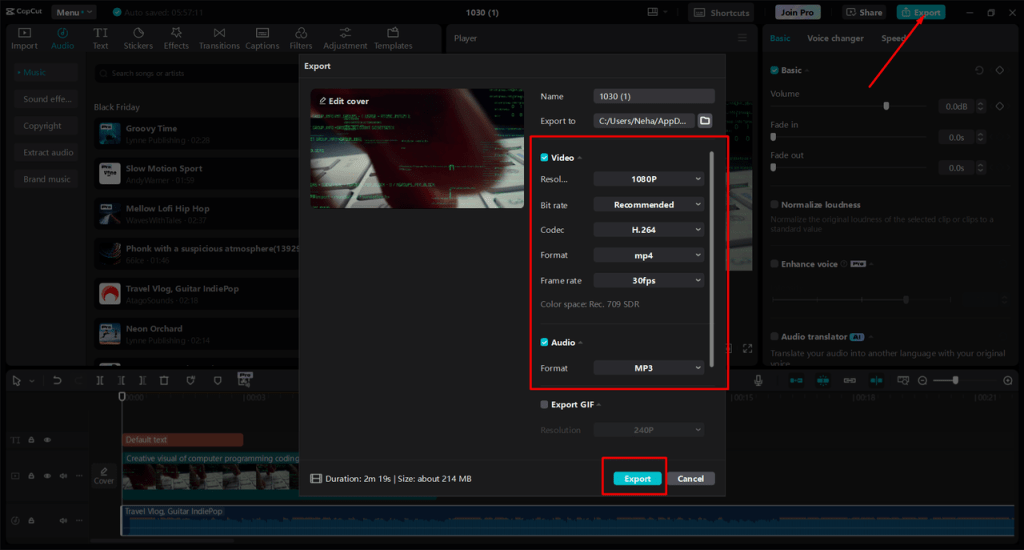
Task: Open the Adjustment tool icon
Action: 345,34
